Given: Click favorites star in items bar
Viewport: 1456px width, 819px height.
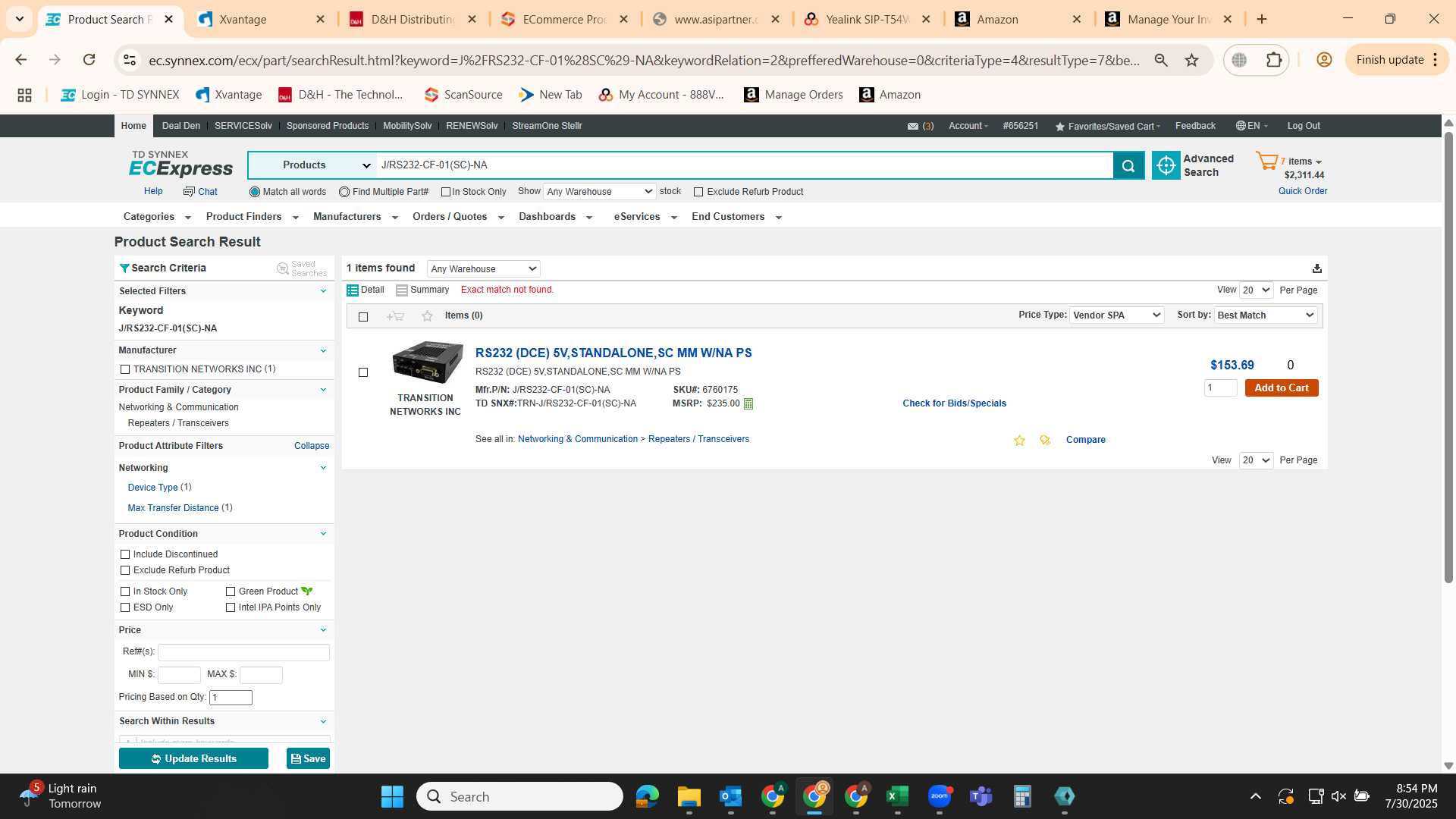Looking at the screenshot, I should 427,316.
